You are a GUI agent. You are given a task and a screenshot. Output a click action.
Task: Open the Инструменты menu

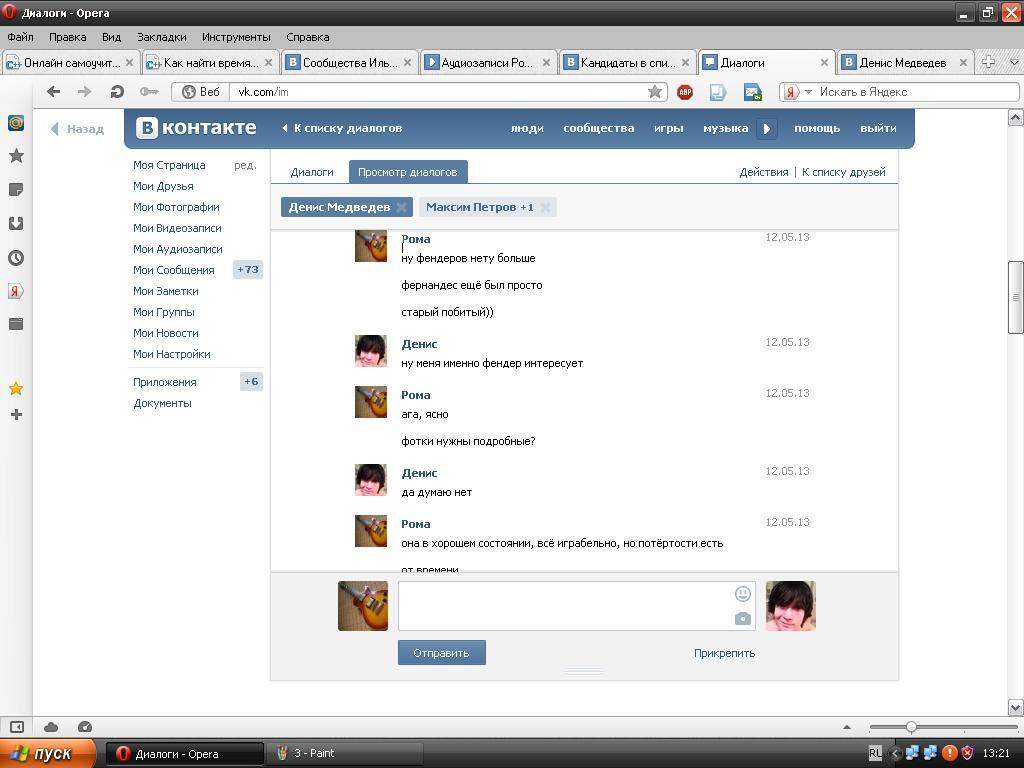pyautogui.click(x=236, y=37)
